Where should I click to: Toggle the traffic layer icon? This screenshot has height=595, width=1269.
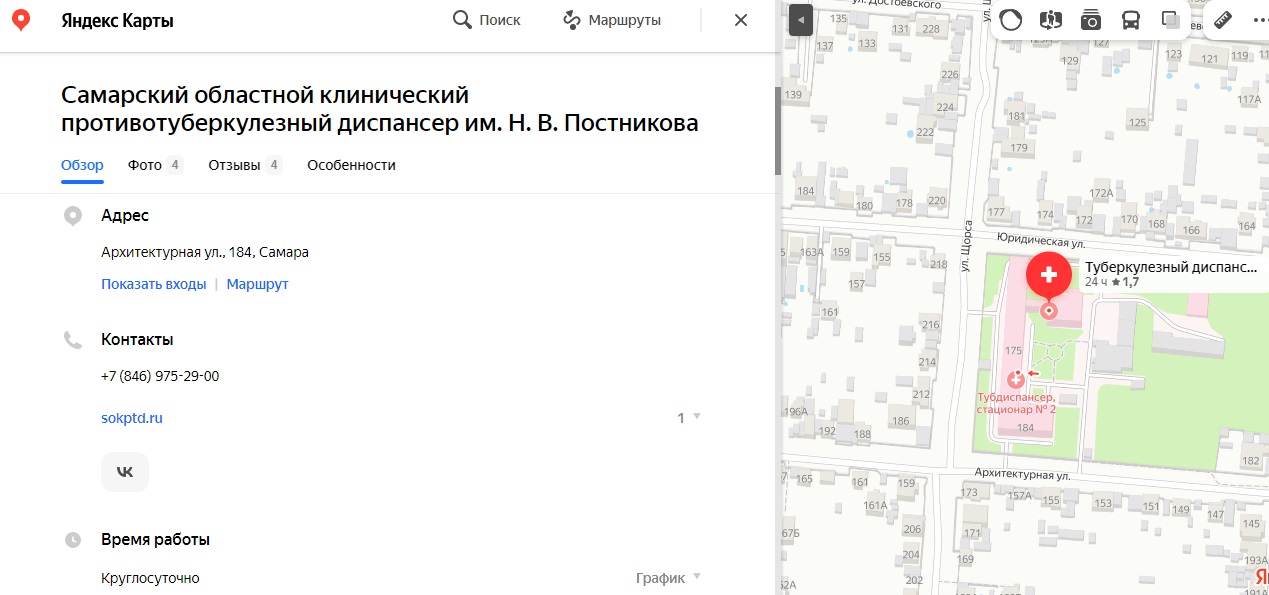1011,20
